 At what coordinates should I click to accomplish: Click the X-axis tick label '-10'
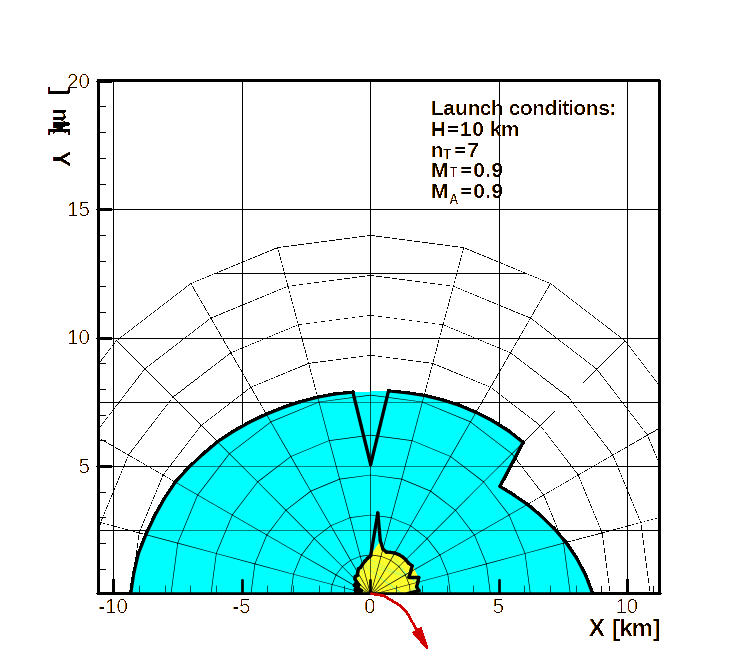(x=113, y=607)
